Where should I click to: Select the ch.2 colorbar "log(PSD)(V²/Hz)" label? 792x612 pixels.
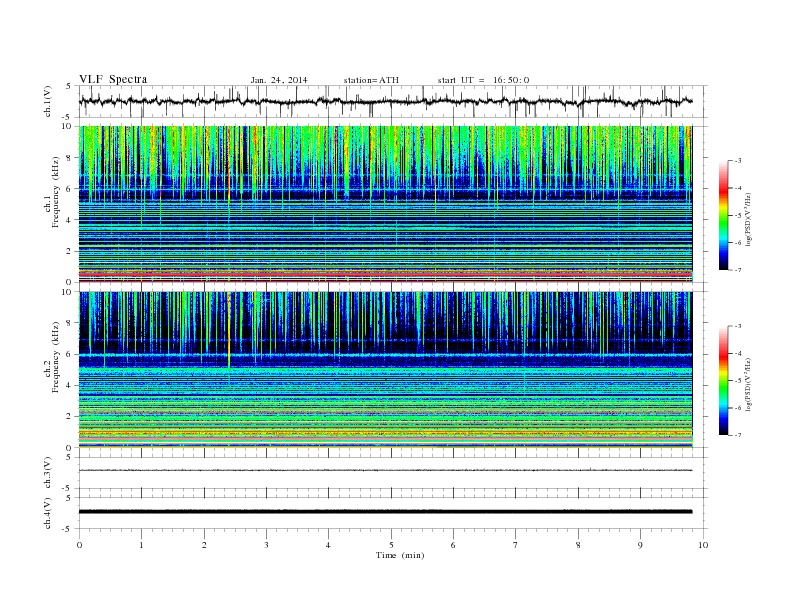click(x=749, y=384)
